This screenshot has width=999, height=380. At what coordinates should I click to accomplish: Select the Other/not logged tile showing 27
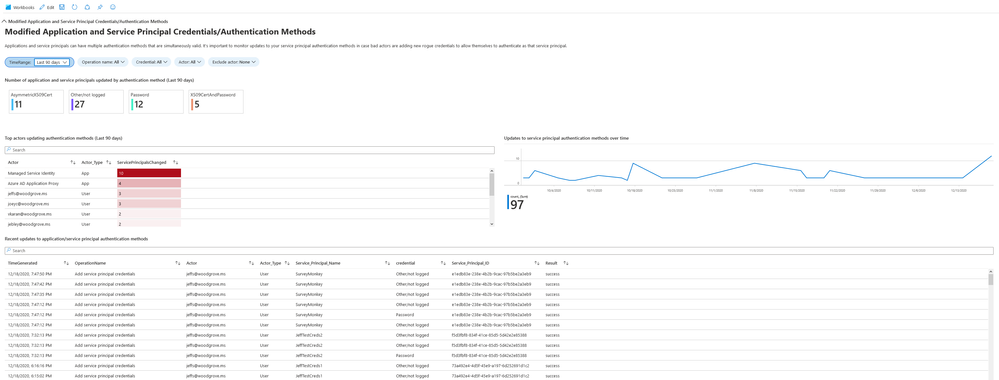point(96,101)
